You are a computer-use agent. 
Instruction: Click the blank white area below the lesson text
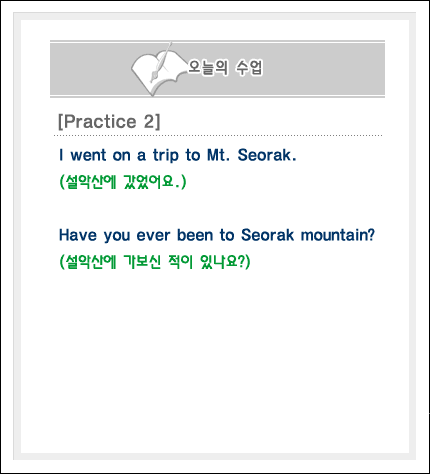point(215,360)
